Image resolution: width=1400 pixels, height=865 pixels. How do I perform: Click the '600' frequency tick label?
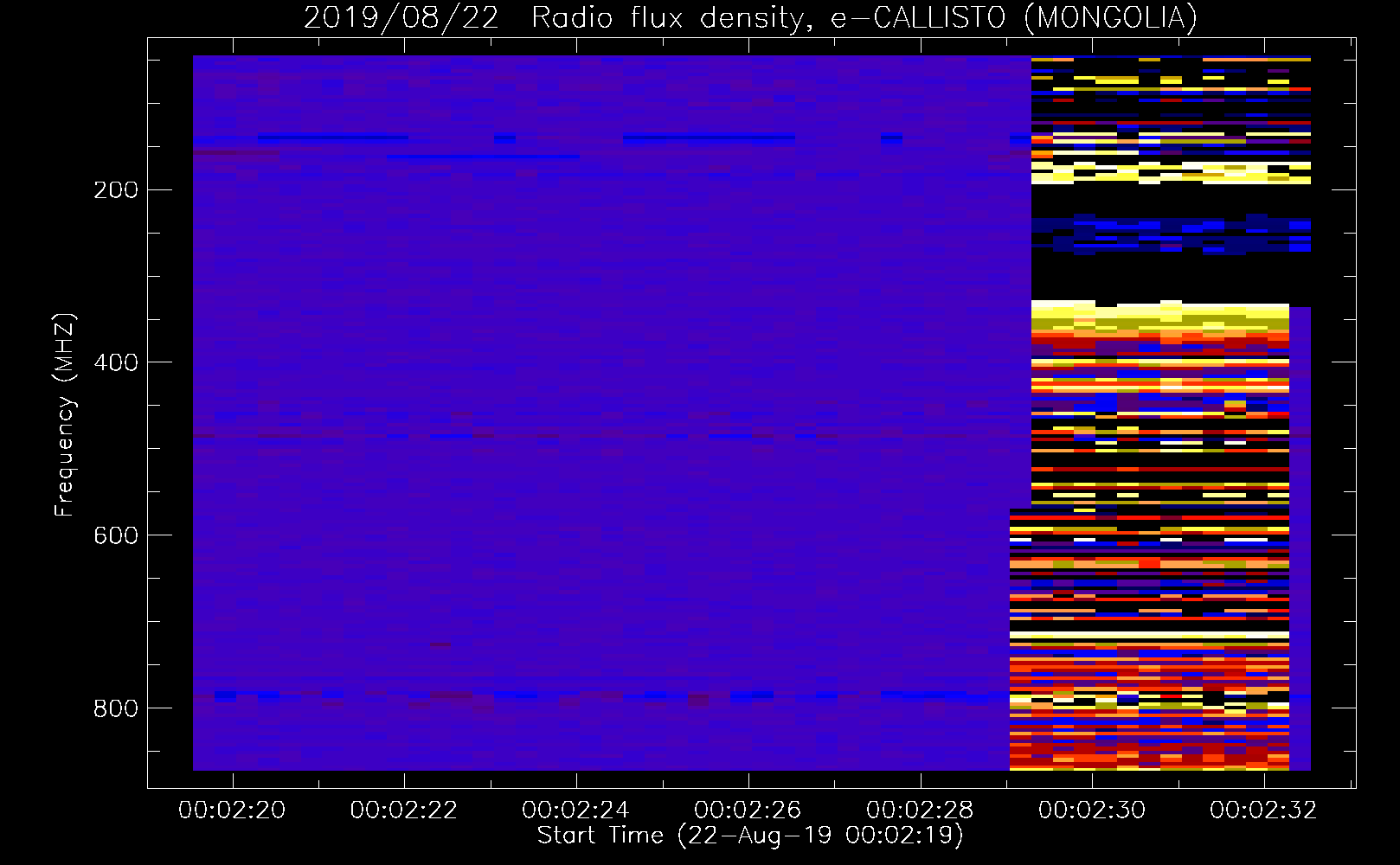[116, 536]
